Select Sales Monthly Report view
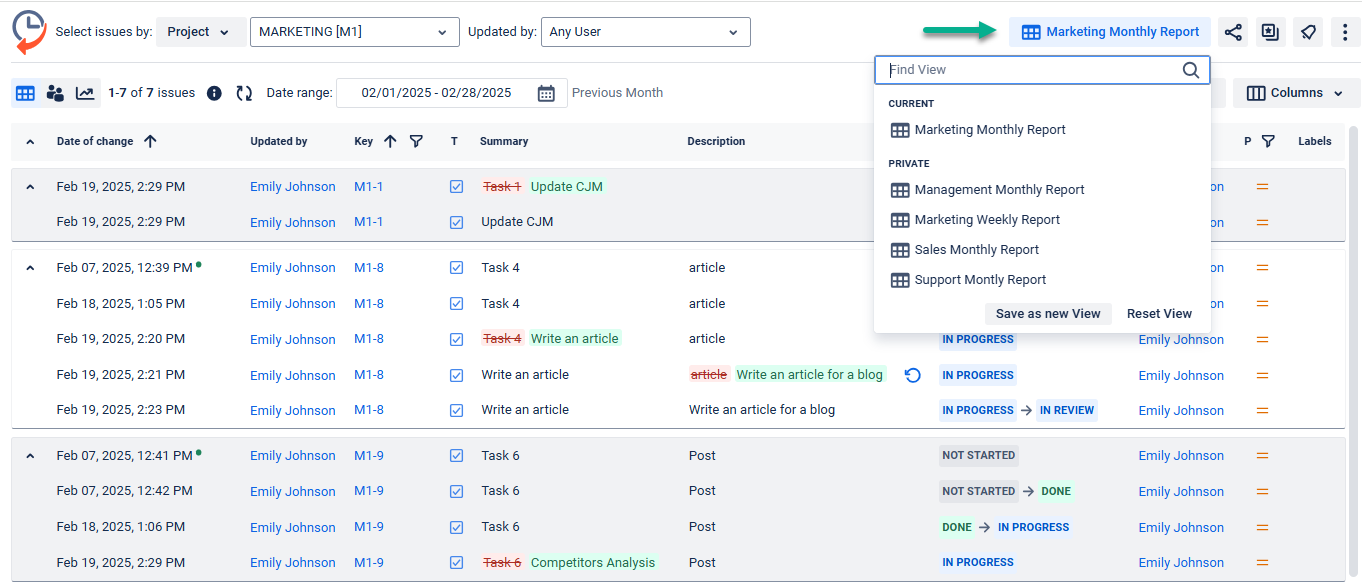The width and height of the screenshot is (1362, 588). [x=976, y=250]
